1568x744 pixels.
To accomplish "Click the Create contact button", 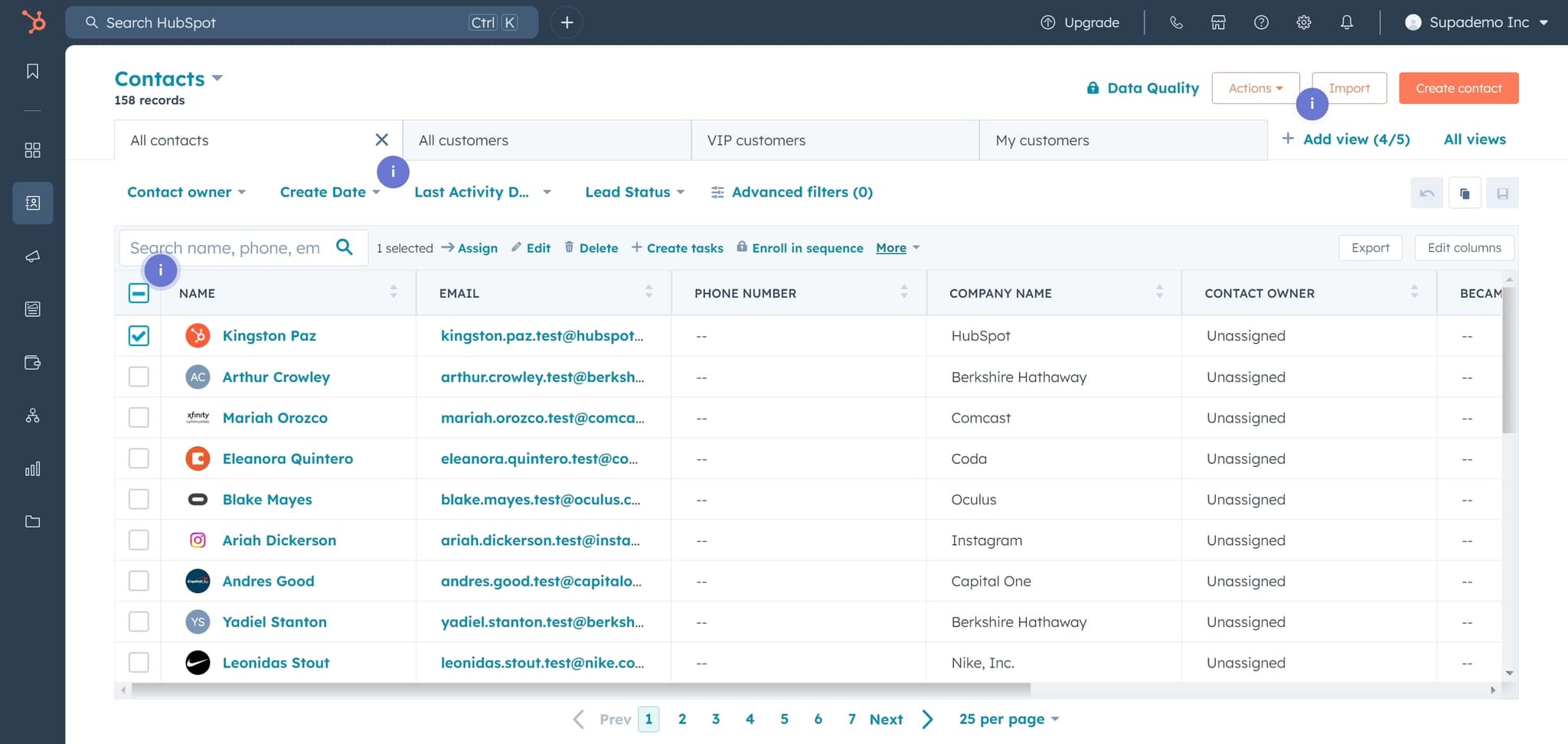I will coord(1457,87).
